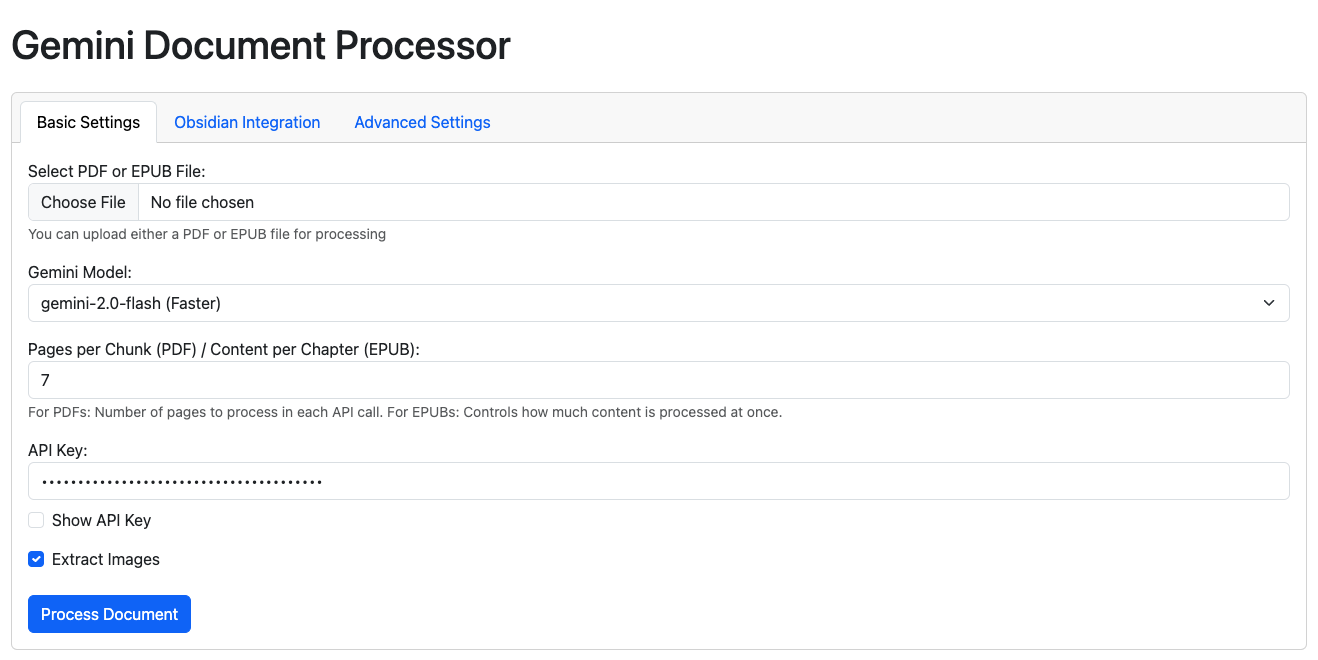This screenshot has height=660, width=1318.
Task: Click the Pages per Chunk label text
Action: click(x=224, y=349)
